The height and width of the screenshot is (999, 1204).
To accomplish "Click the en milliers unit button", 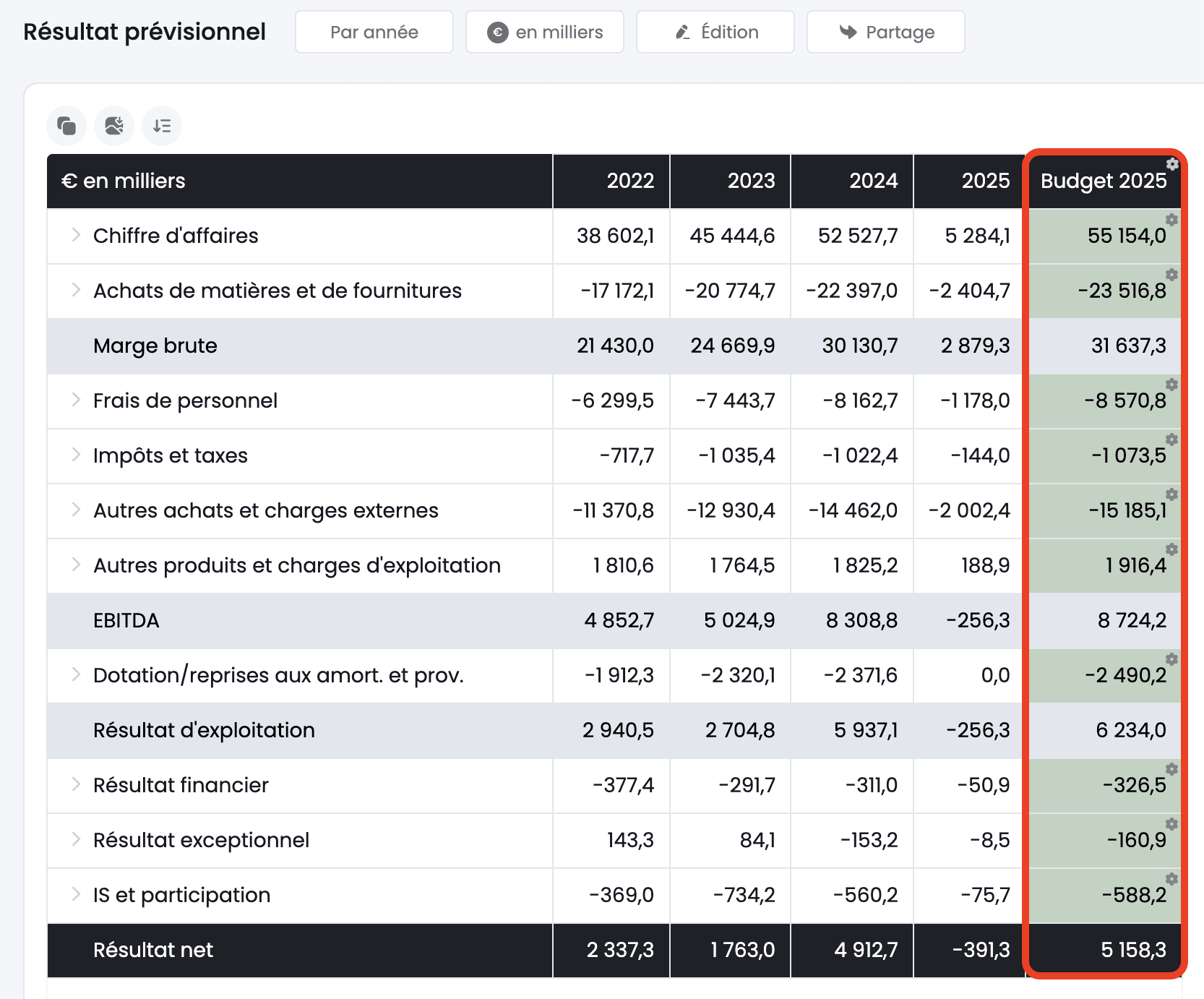I will click(x=545, y=32).
